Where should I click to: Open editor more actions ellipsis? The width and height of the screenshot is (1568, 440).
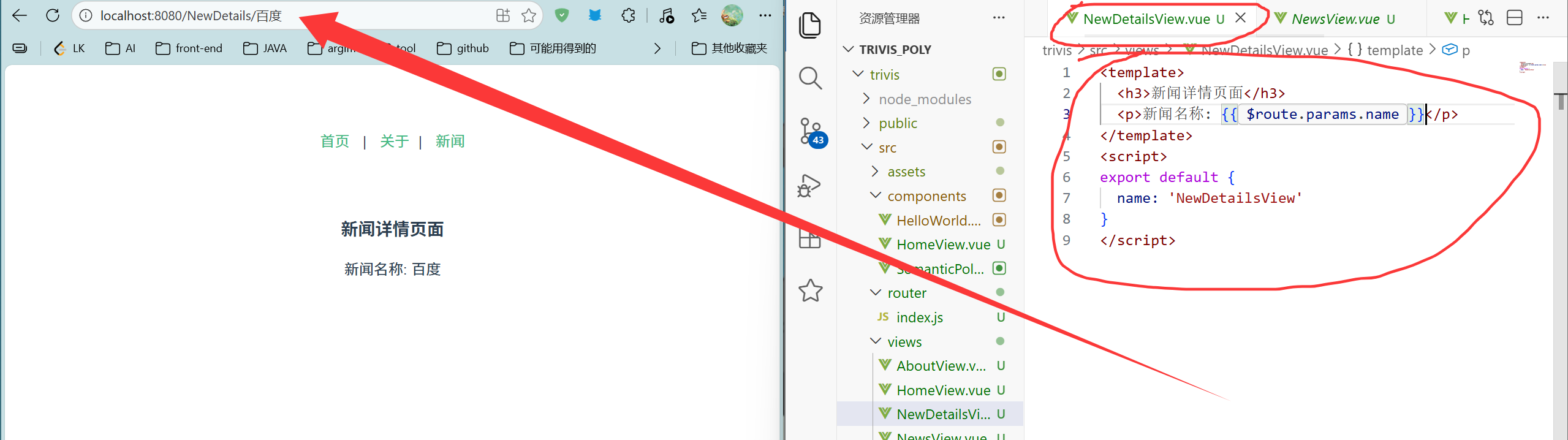(x=1543, y=18)
